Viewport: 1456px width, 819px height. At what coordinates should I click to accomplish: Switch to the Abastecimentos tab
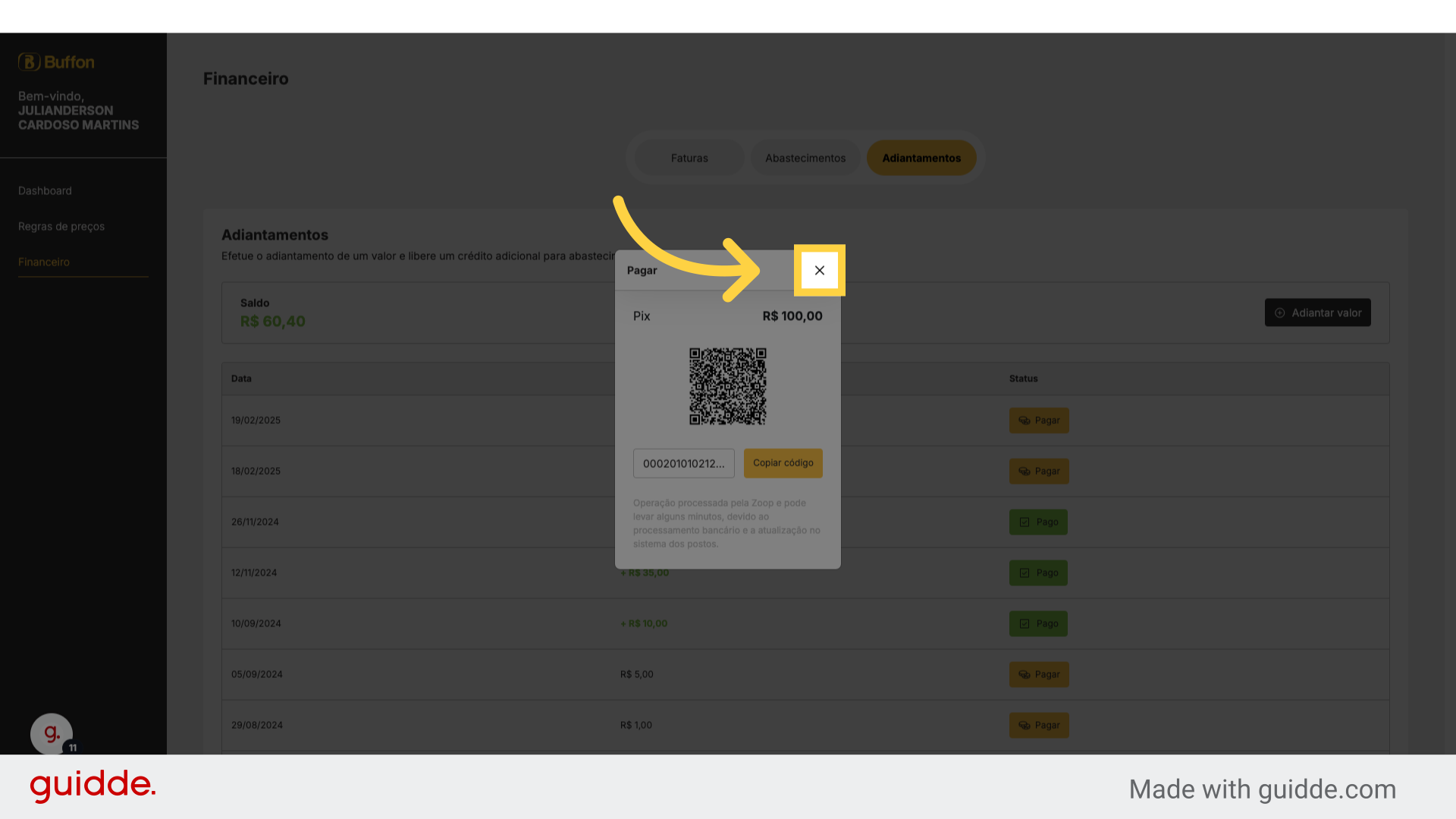[x=805, y=158]
